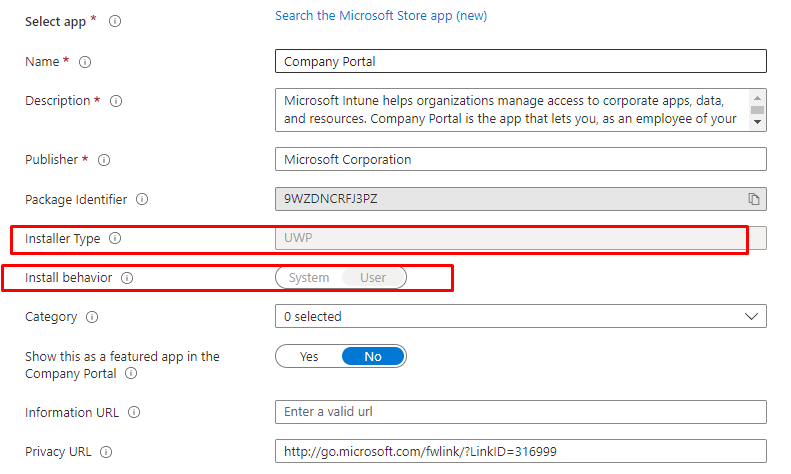The width and height of the screenshot is (791, 474).
Task: Choose System install behavior
Action: [309, 278]
